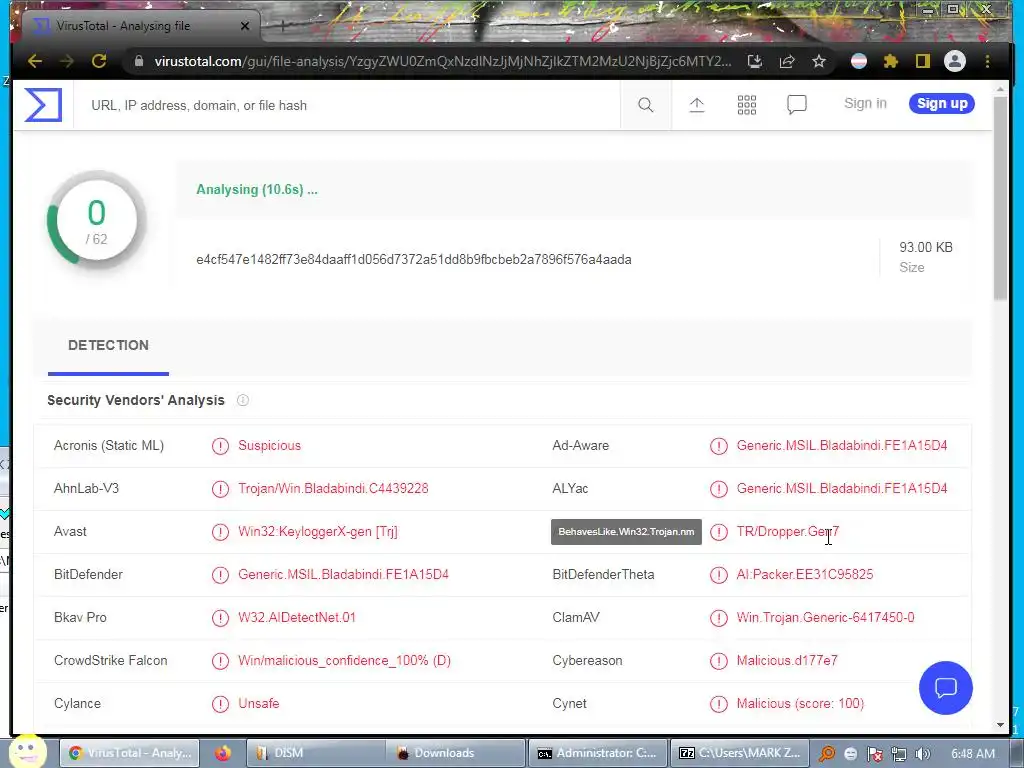Viewport: 1024px width, 768px height.
Task: Open the apps grid icon
Action: tap(746, 104)
